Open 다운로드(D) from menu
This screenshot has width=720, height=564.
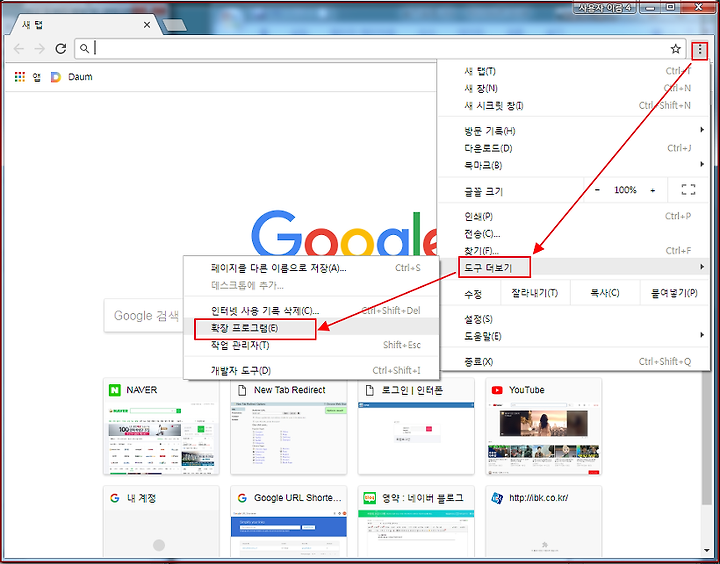click(x=574, y=148)
